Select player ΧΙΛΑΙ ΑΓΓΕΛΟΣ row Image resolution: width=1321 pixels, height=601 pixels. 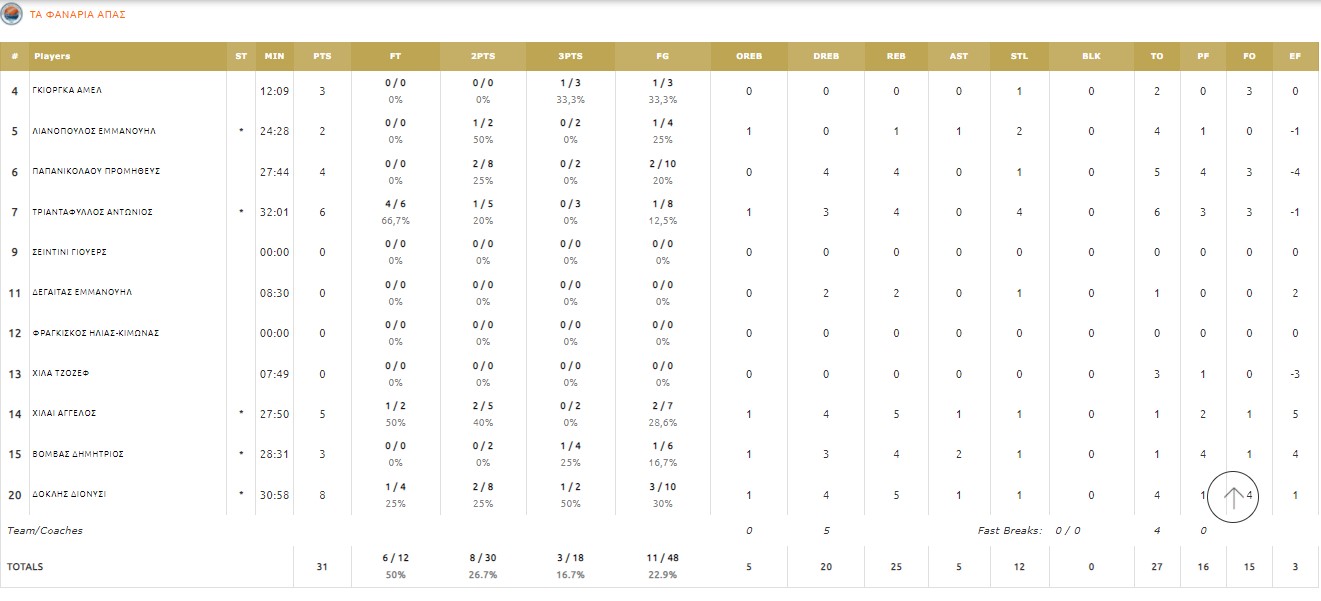65,413
